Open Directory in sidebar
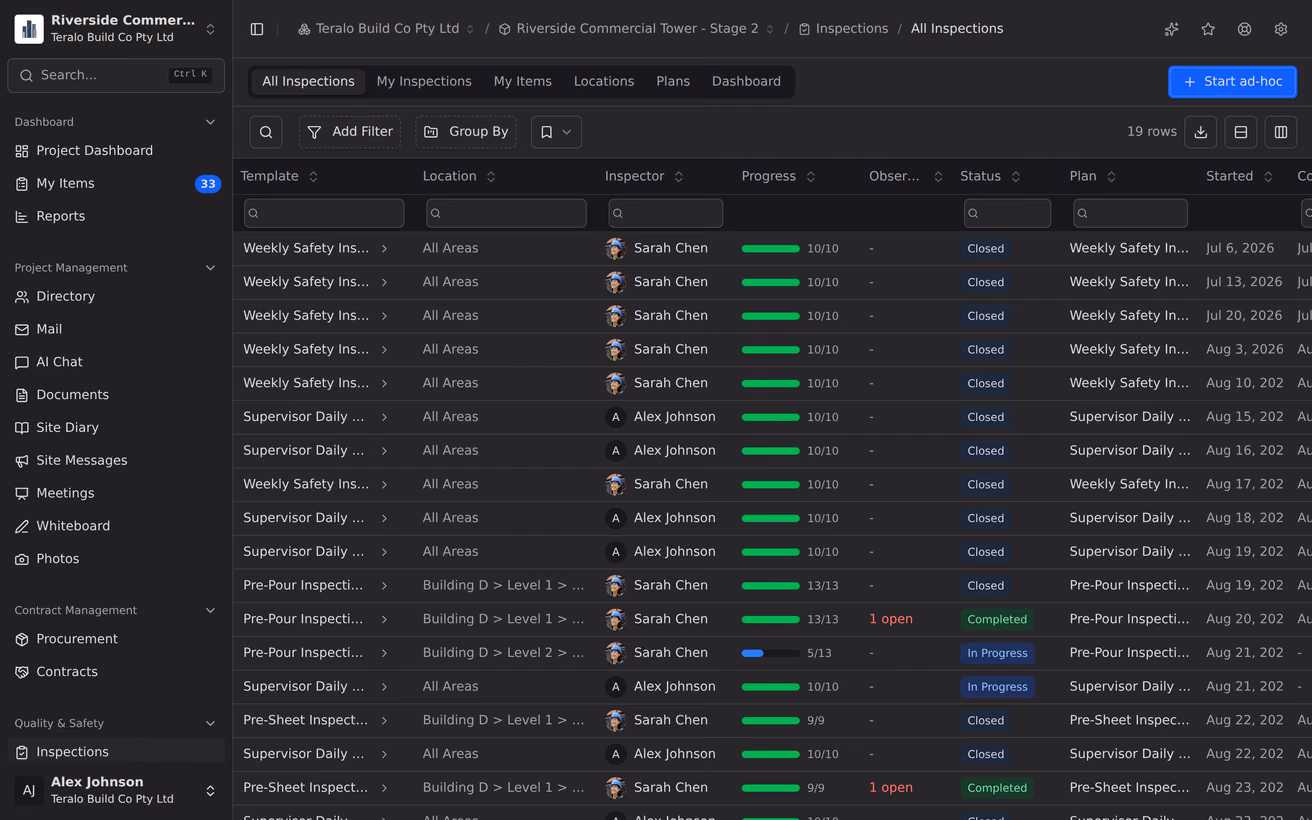This screenshot has height=820, width=1312. 116,297
